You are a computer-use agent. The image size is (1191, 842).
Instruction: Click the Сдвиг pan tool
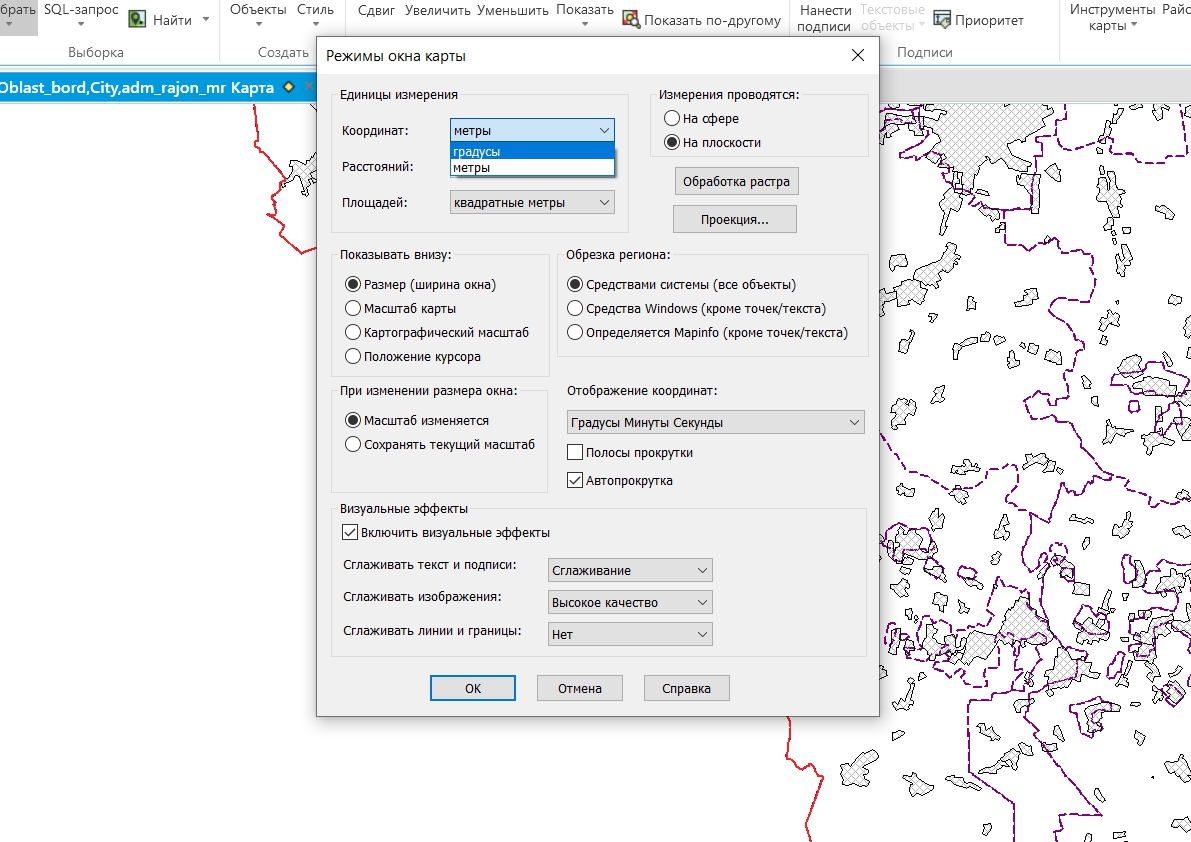[x=376, y=10]
